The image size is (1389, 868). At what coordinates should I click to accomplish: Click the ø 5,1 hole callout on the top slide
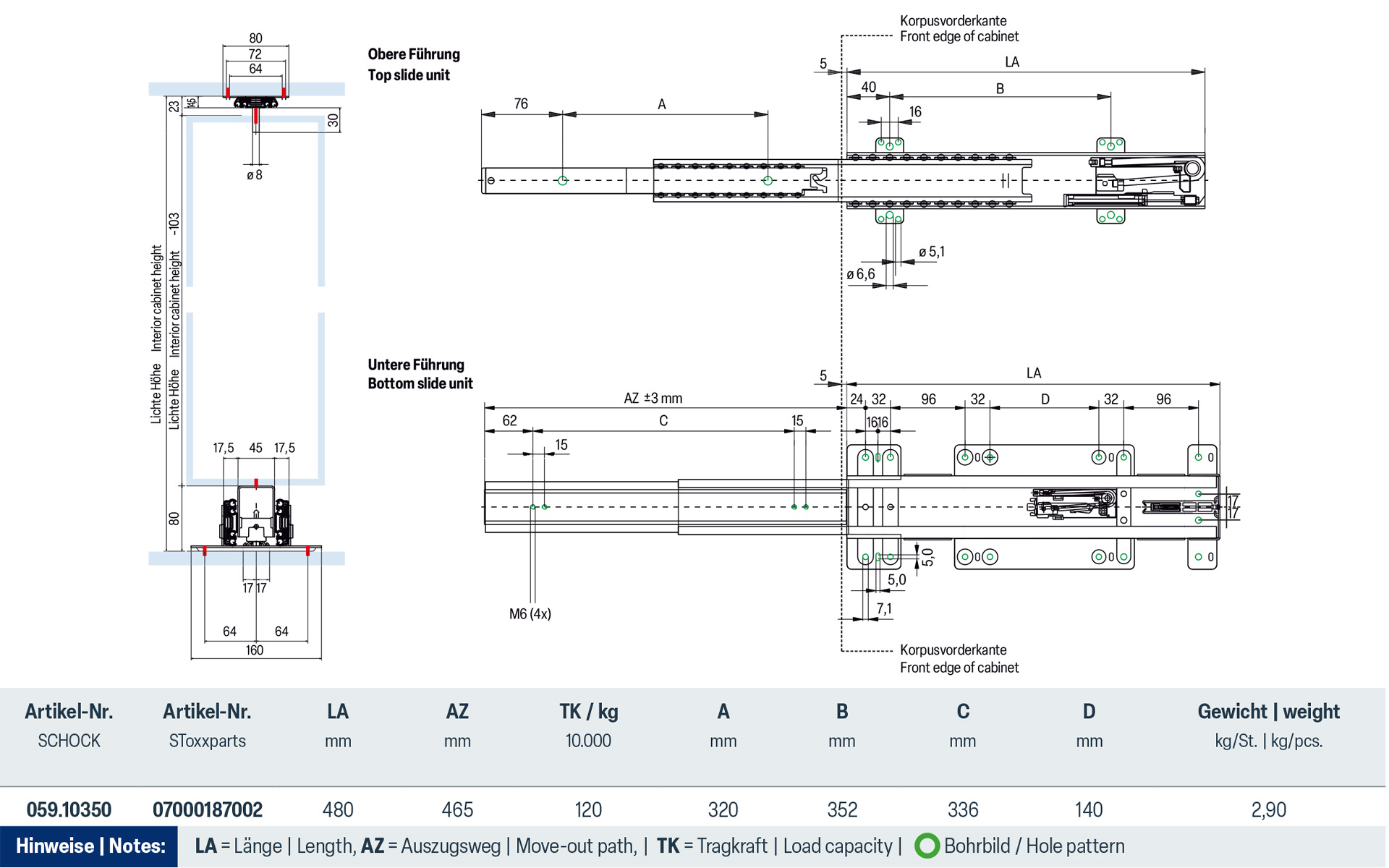[x=933, y=250]
